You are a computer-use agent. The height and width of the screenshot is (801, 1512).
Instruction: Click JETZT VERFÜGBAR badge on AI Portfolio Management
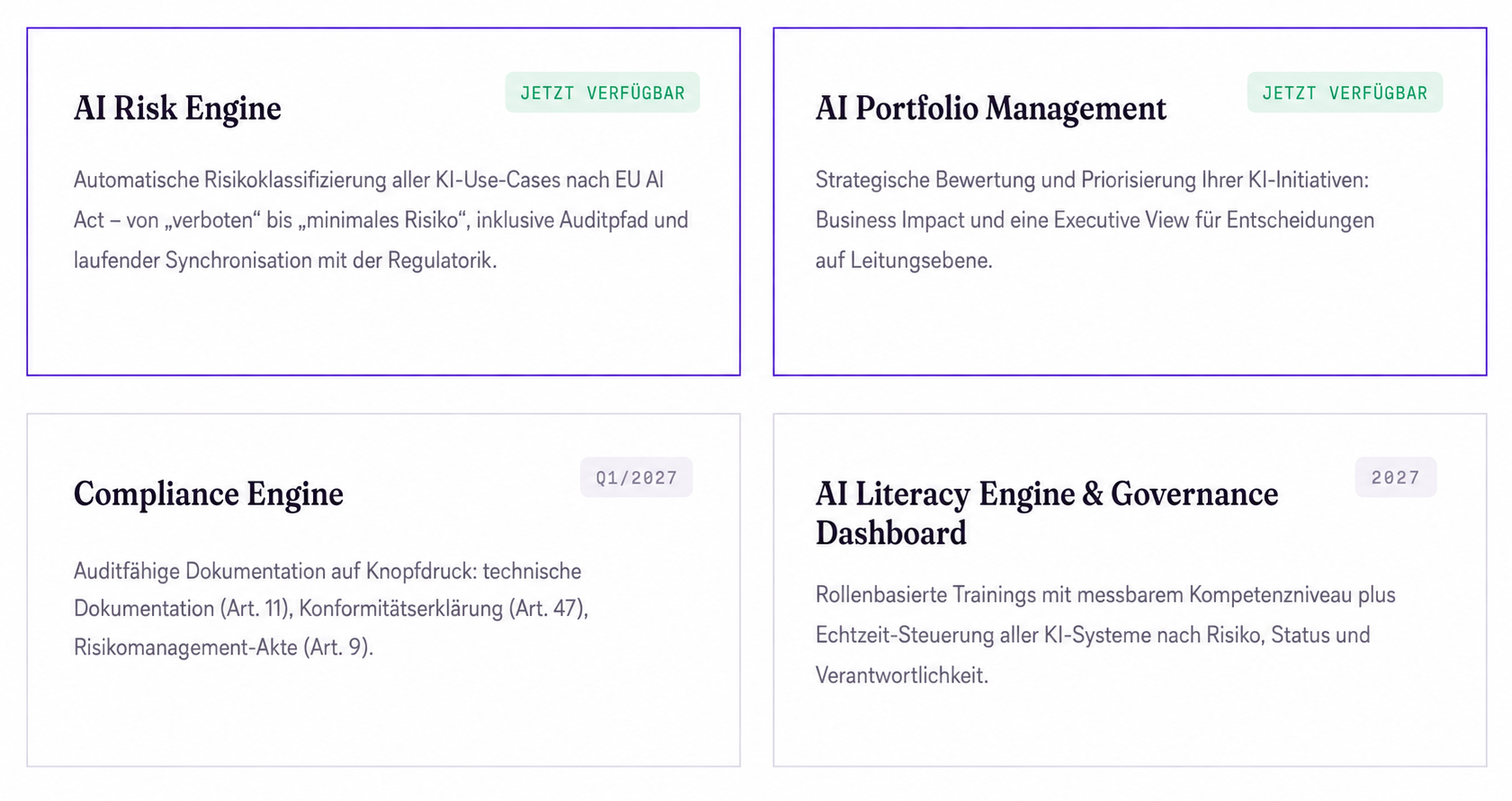1345,93
